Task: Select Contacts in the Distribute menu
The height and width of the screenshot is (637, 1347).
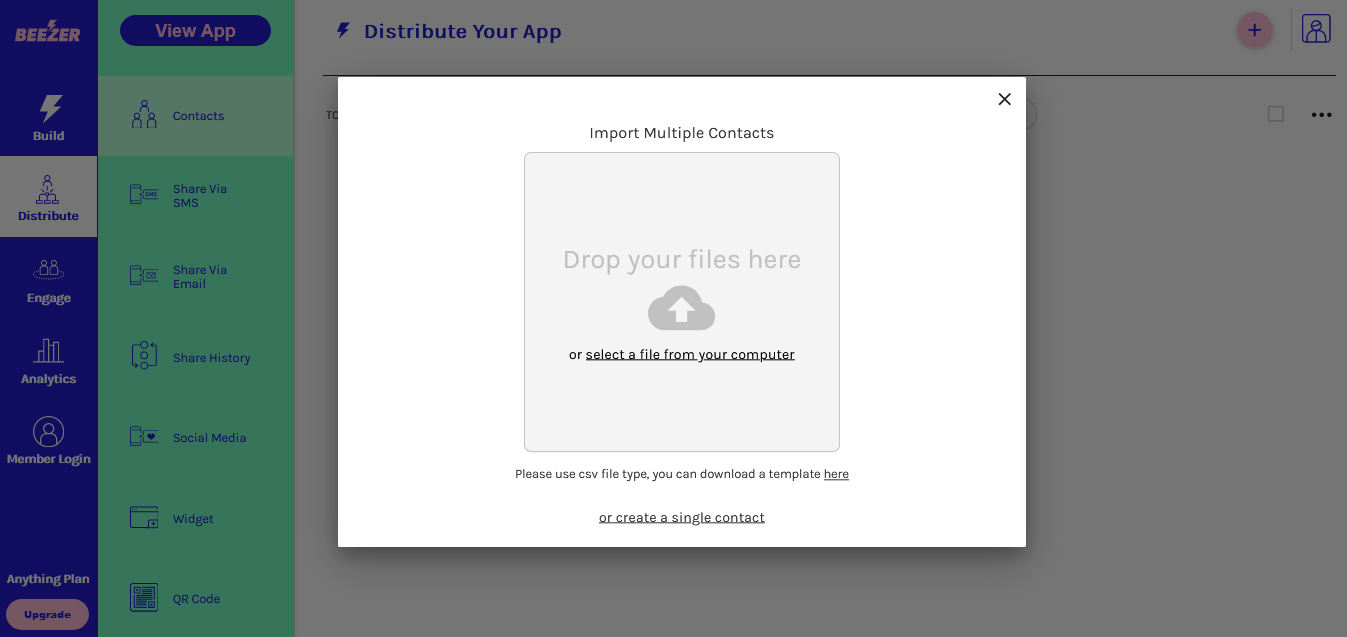Action: [196, 116]
